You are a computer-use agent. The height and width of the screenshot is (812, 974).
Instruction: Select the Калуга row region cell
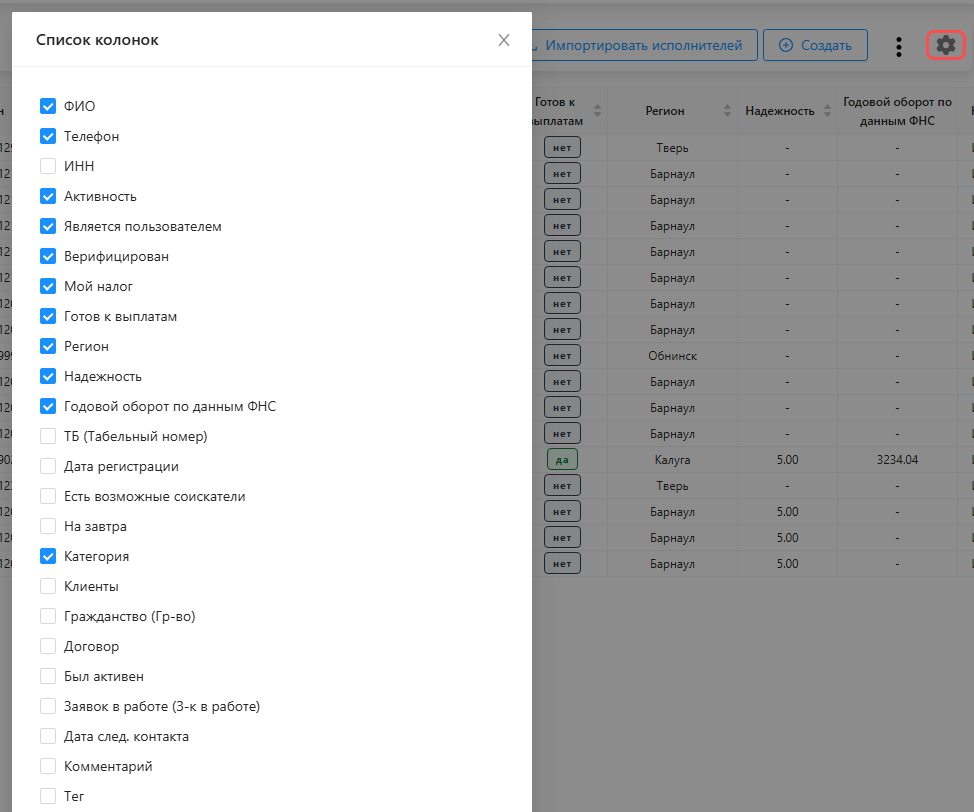coord(672,460)
